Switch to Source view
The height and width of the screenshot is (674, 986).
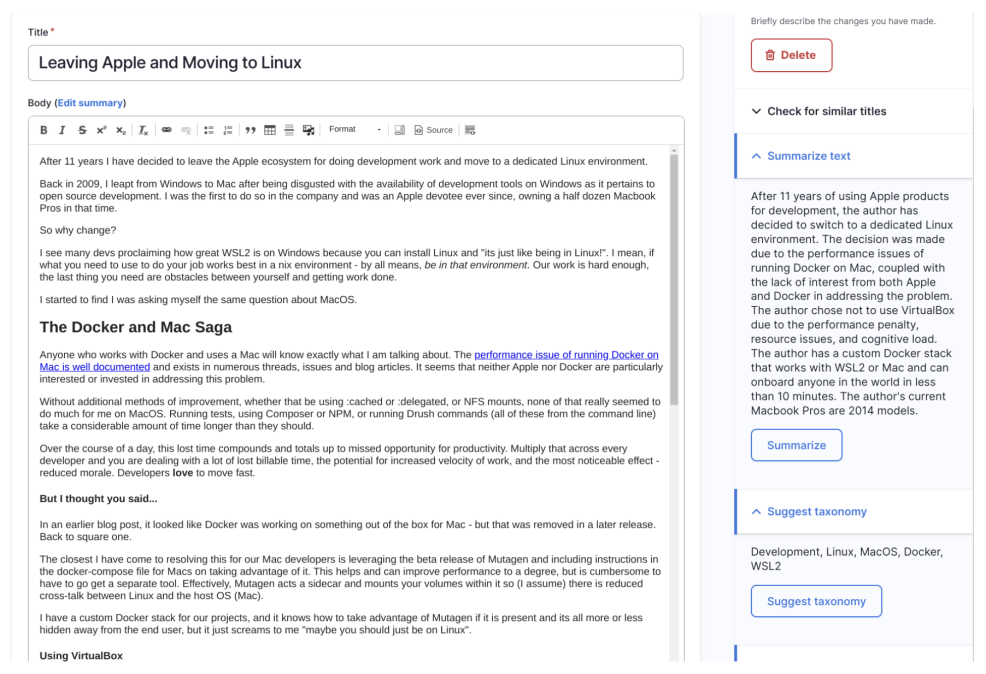pos(433,130)
